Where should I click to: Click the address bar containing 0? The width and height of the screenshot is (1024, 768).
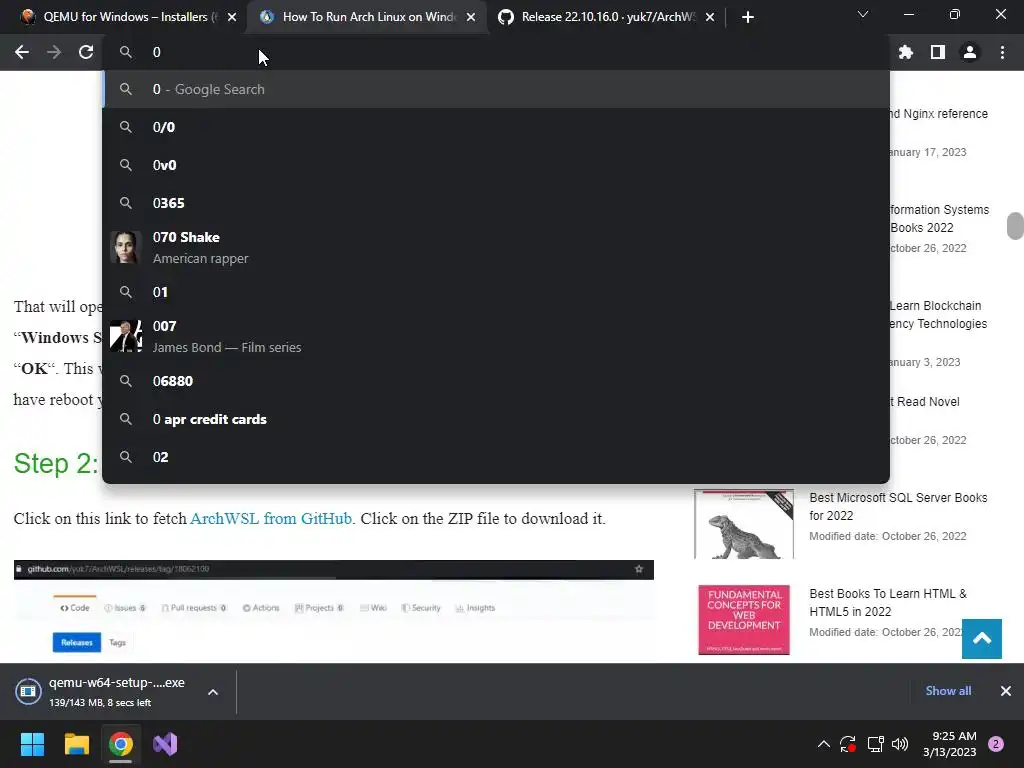click(x=496, y=52)
